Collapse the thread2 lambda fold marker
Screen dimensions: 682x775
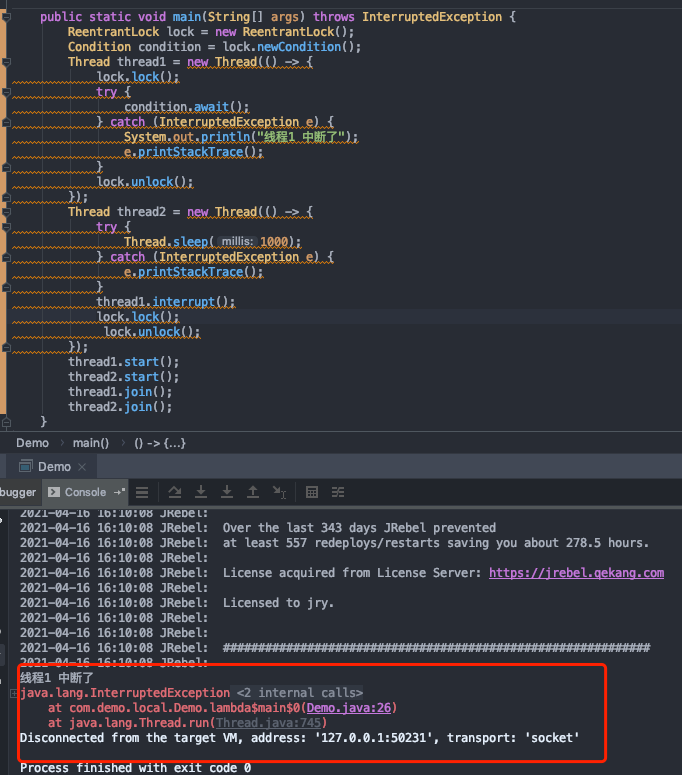(6, 213)
